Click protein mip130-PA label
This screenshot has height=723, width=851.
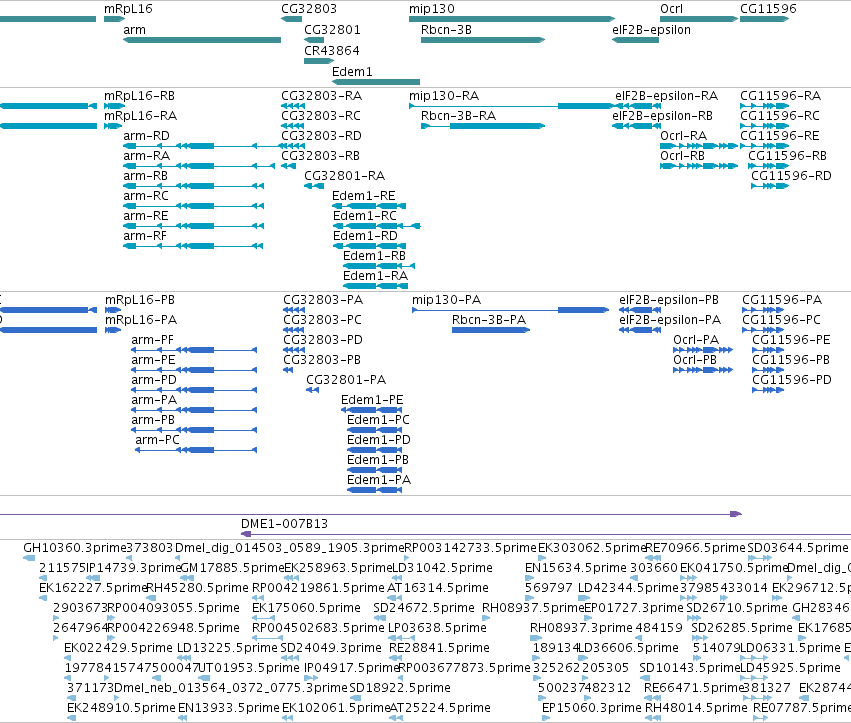(446, 300)
